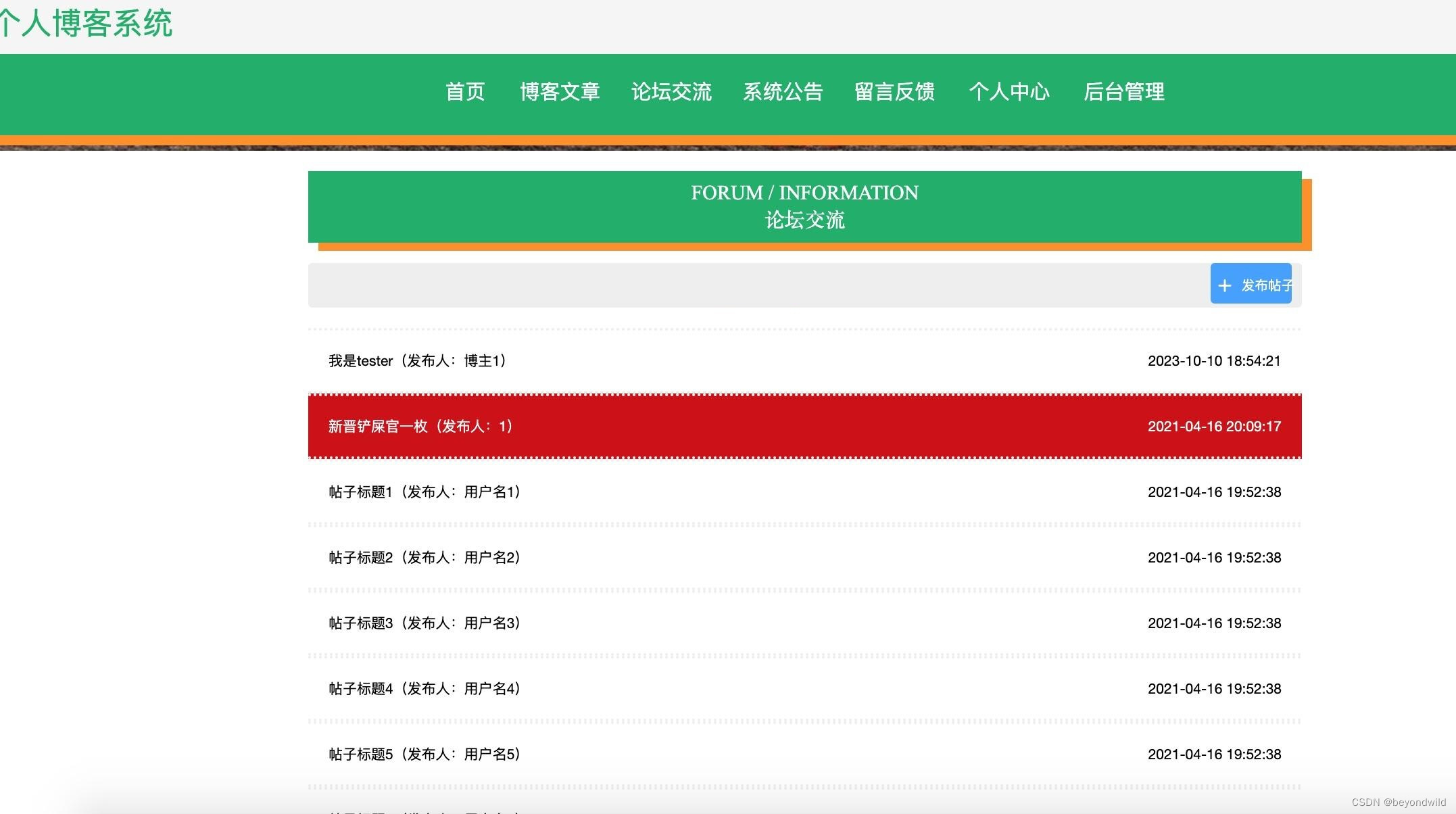Open the 系统公告 page

783,92
